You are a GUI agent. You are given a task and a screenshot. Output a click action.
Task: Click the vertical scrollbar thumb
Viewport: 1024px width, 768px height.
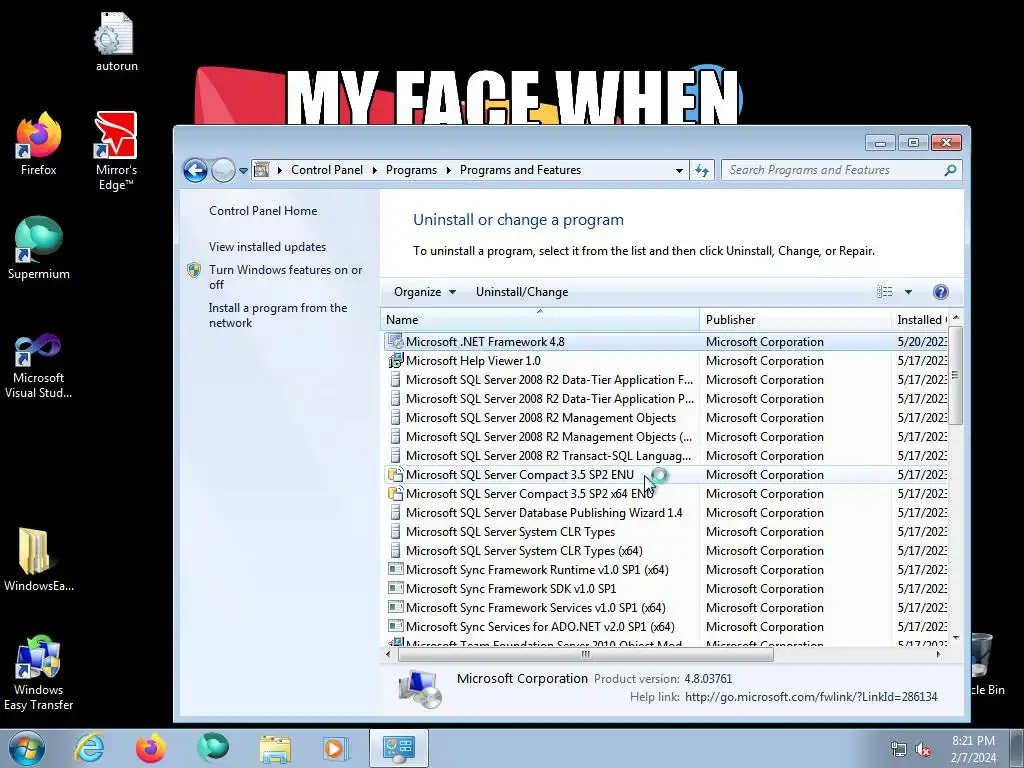click(x=955, y=376)
